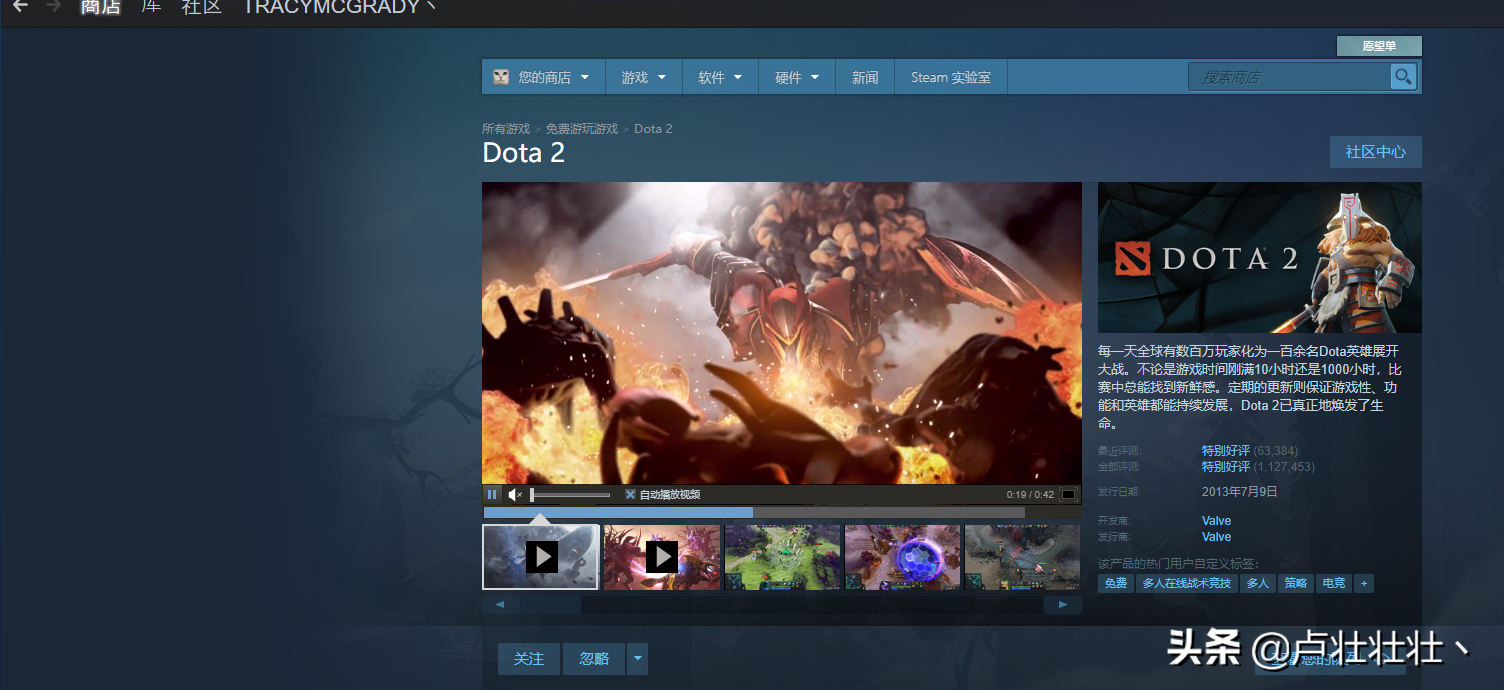This screenshot has height=690, width=1504.
Task: Select the 策略 tag
Action: pyautogui.click(x=1296, y=583)
